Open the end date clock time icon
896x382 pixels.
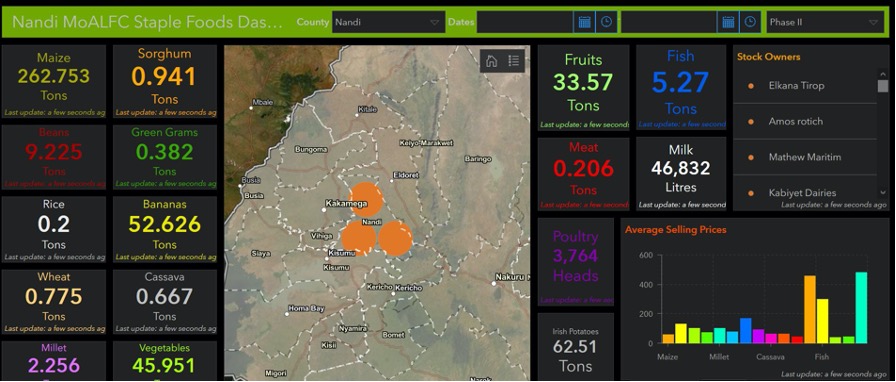(x=750, y=22)
